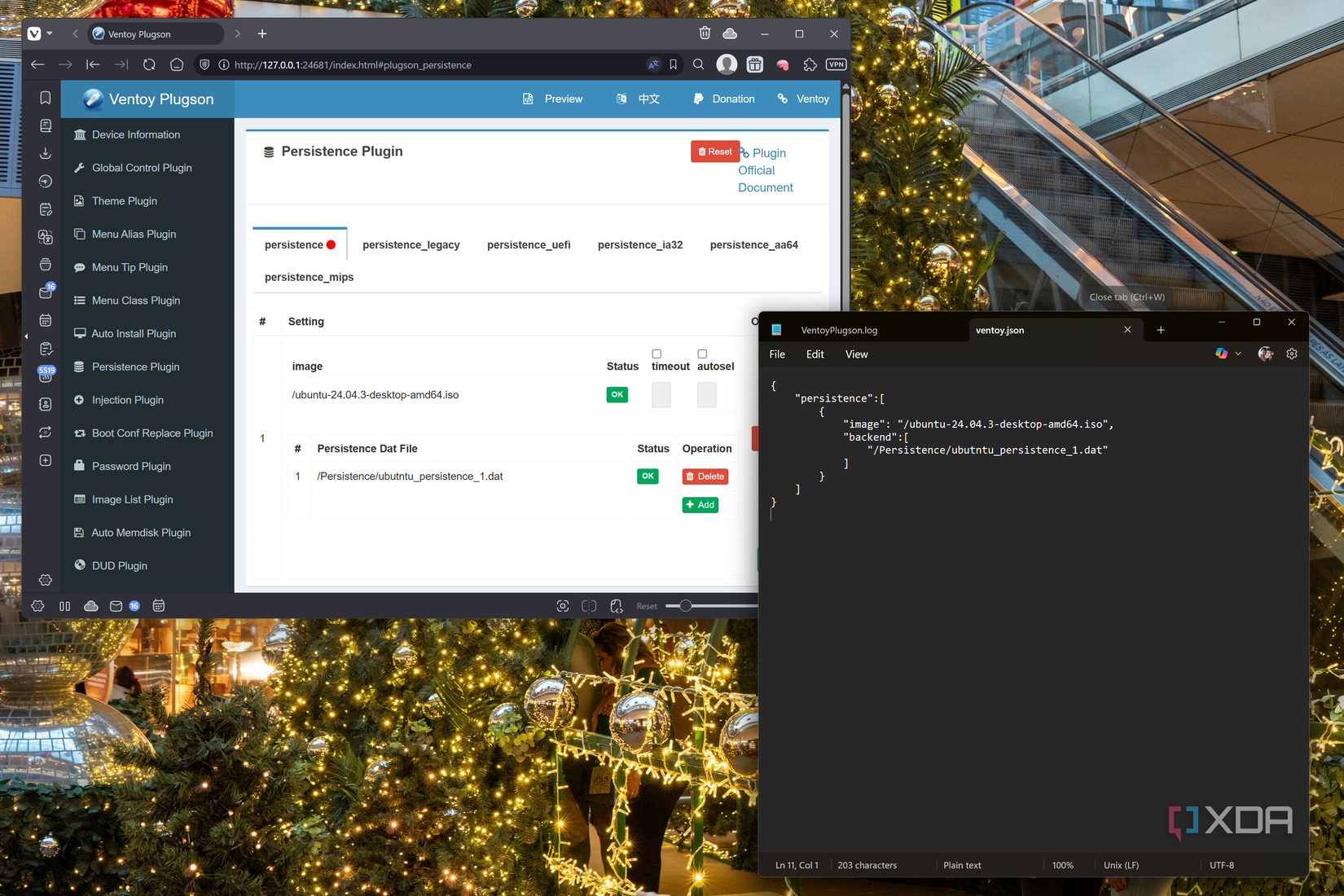Open the synced tabs cloud icon in tab bar
This screenshot has height=896, width=1344.
click(x=731, y=33)
